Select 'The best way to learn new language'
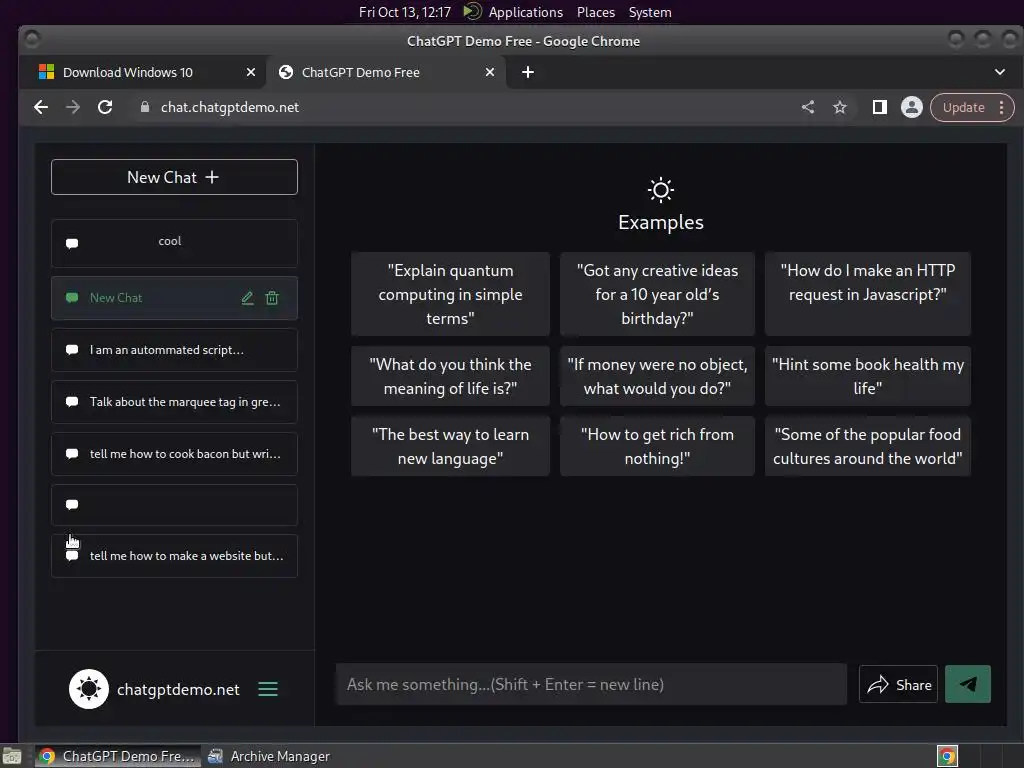The width and height of the screenshot is (1024, 768). click(x=450, y=446)
